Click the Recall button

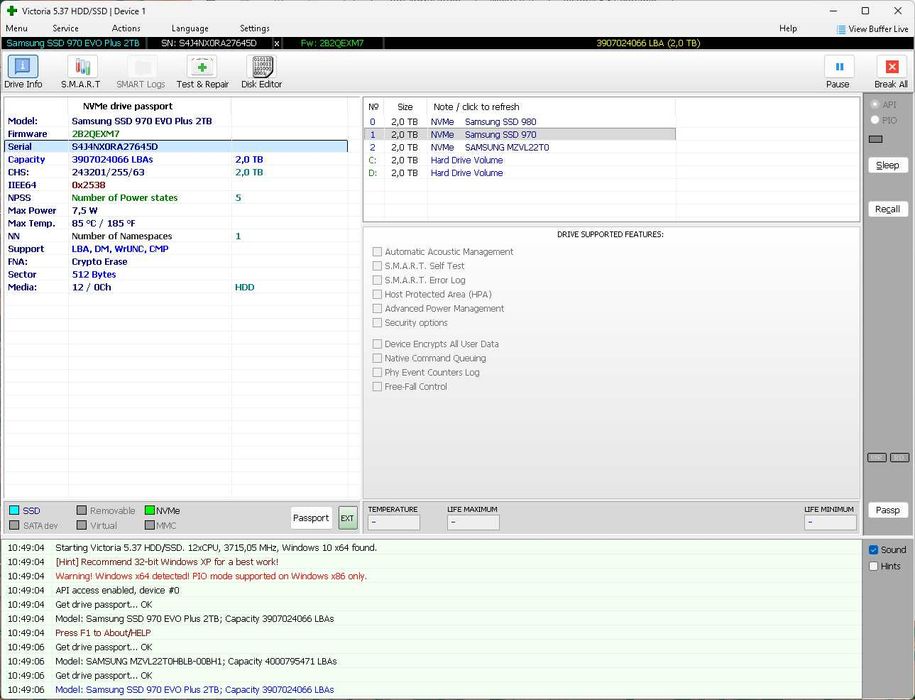[888, 209]
